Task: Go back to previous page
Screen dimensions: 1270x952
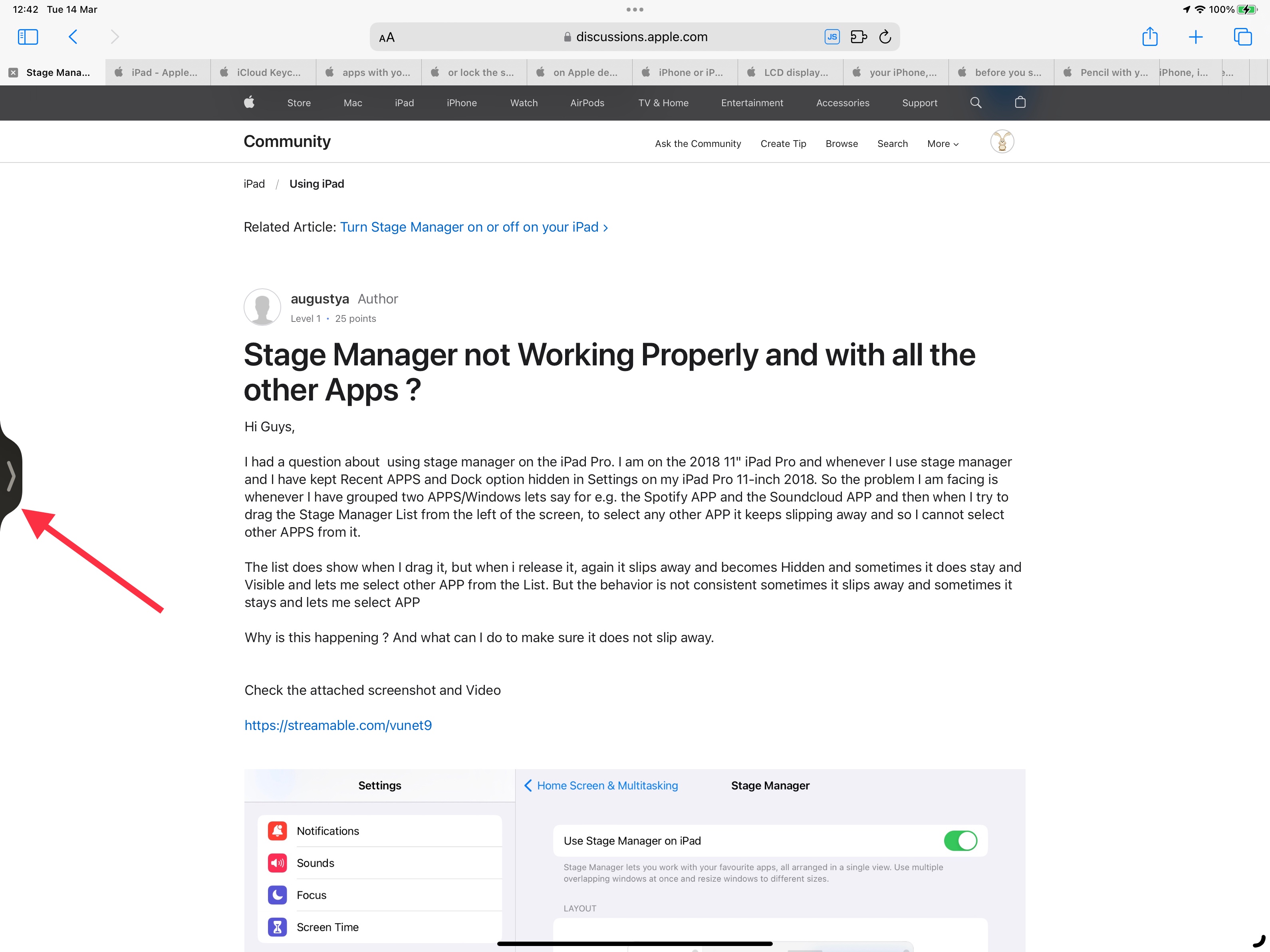Action: coord(73,37)
